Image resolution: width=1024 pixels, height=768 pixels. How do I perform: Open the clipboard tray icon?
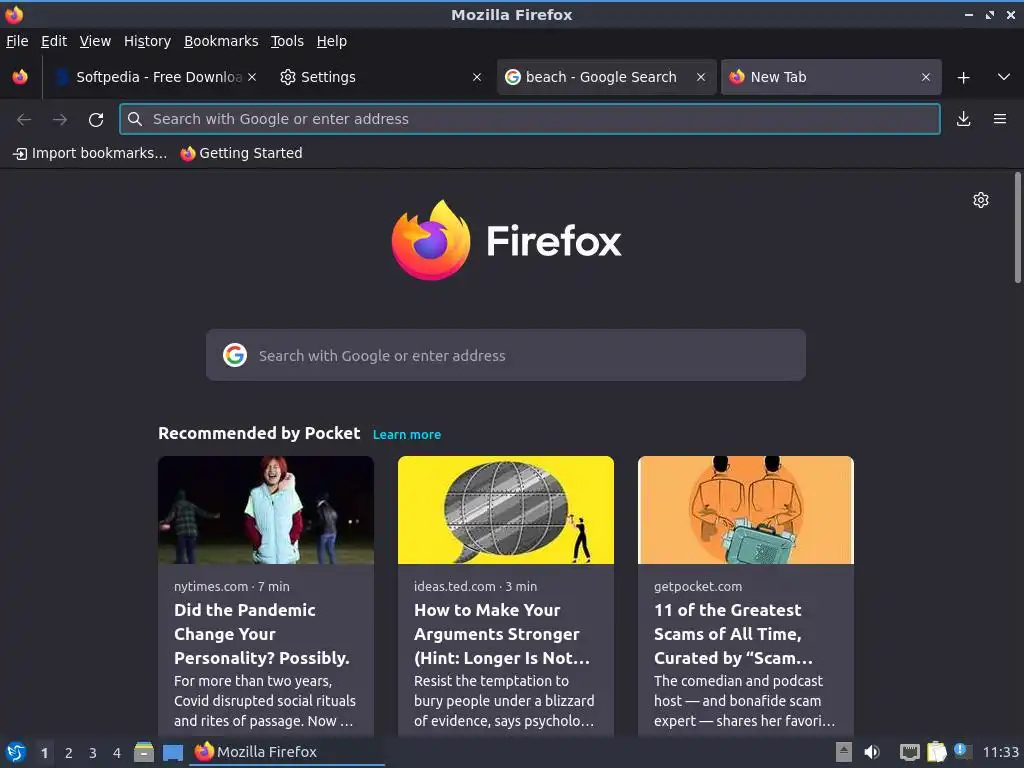pos(936,752)
